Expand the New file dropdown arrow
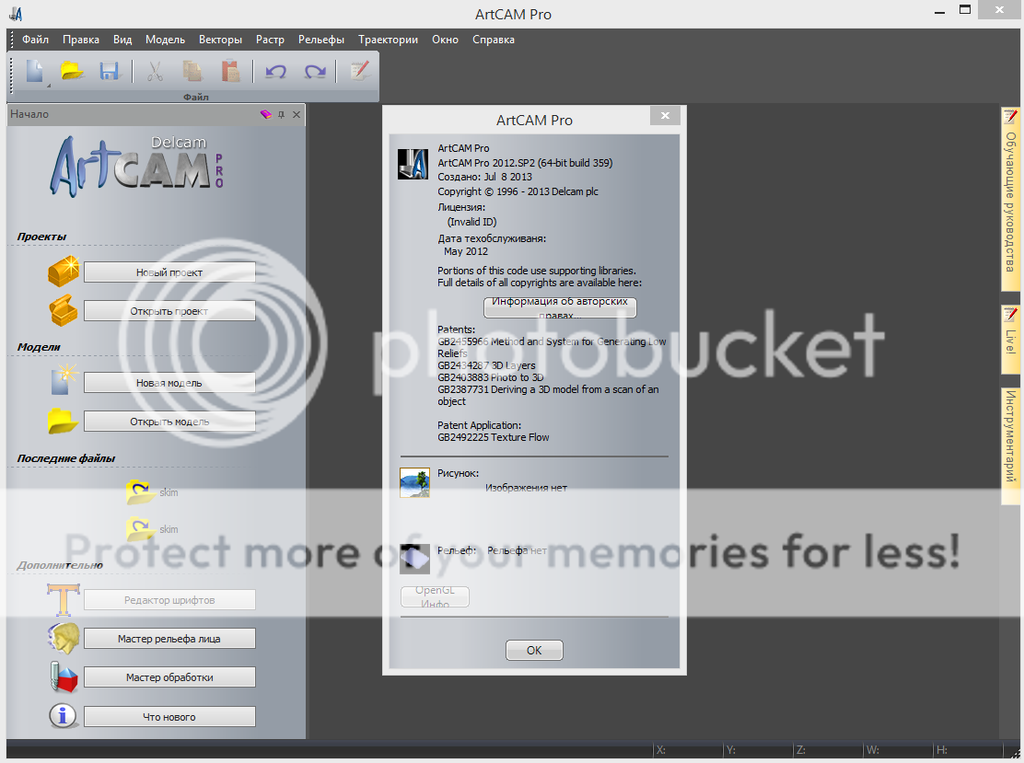Screen dimensions: 1024x763 click(48, 84)
